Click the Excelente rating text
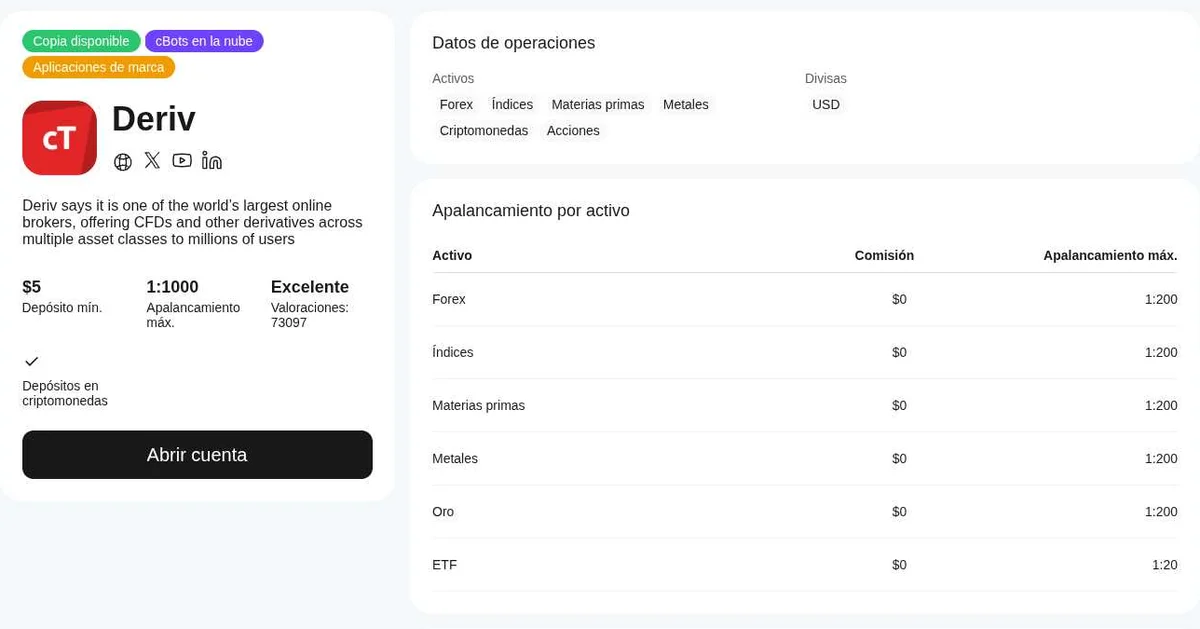This screenshot has width=1200, height=629. coord(310,287)
